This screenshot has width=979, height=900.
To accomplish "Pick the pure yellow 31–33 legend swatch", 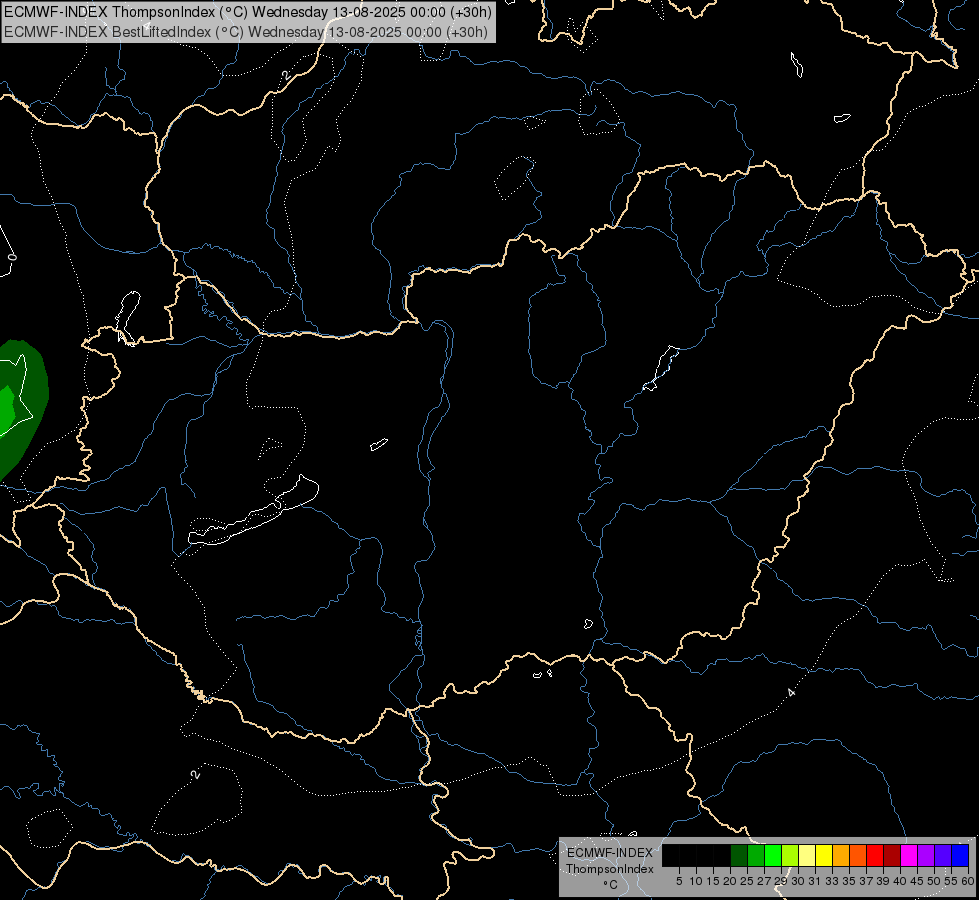I will (824, 855).
